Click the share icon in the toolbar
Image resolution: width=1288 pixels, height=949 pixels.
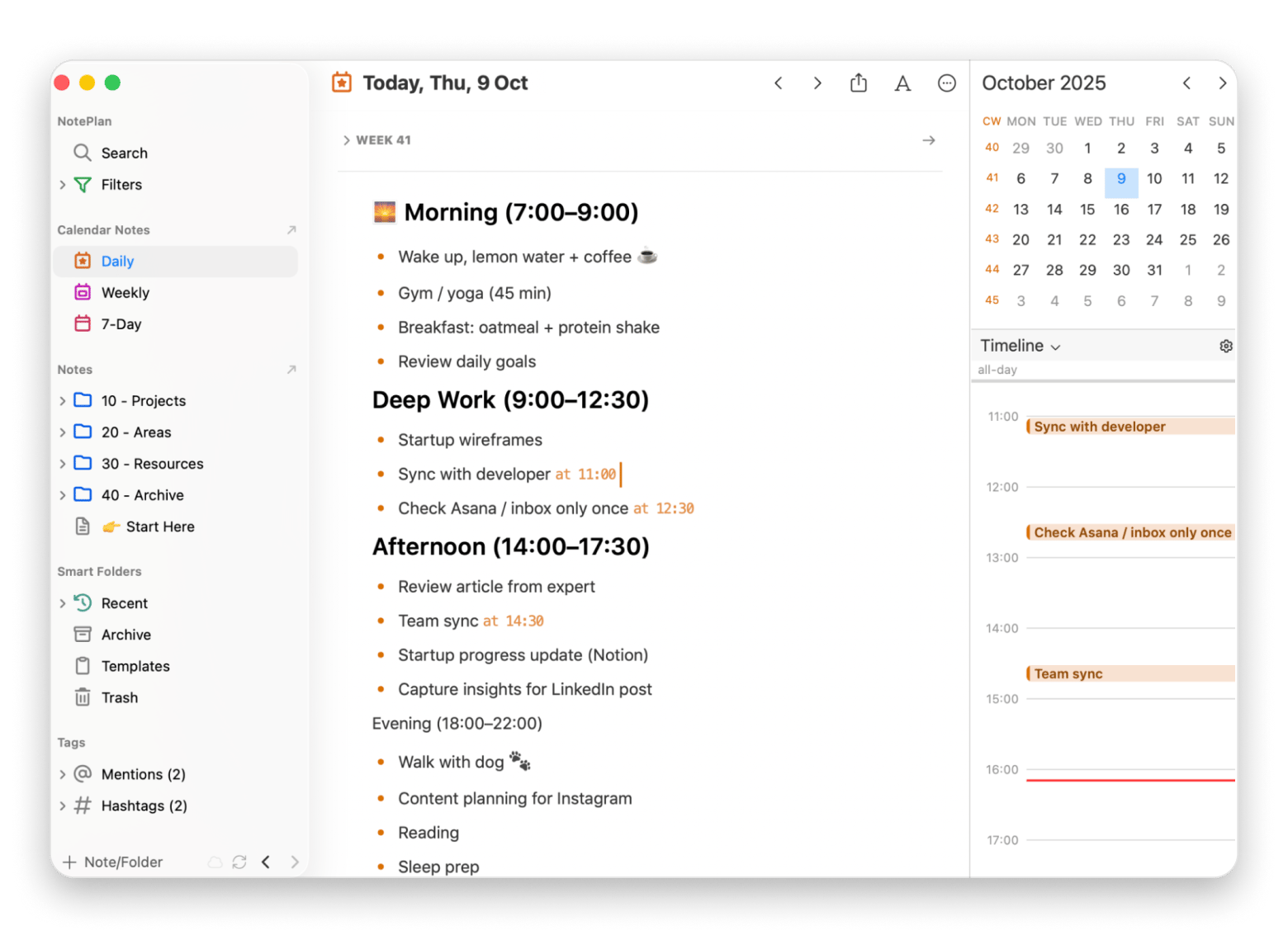click(858, 83)
